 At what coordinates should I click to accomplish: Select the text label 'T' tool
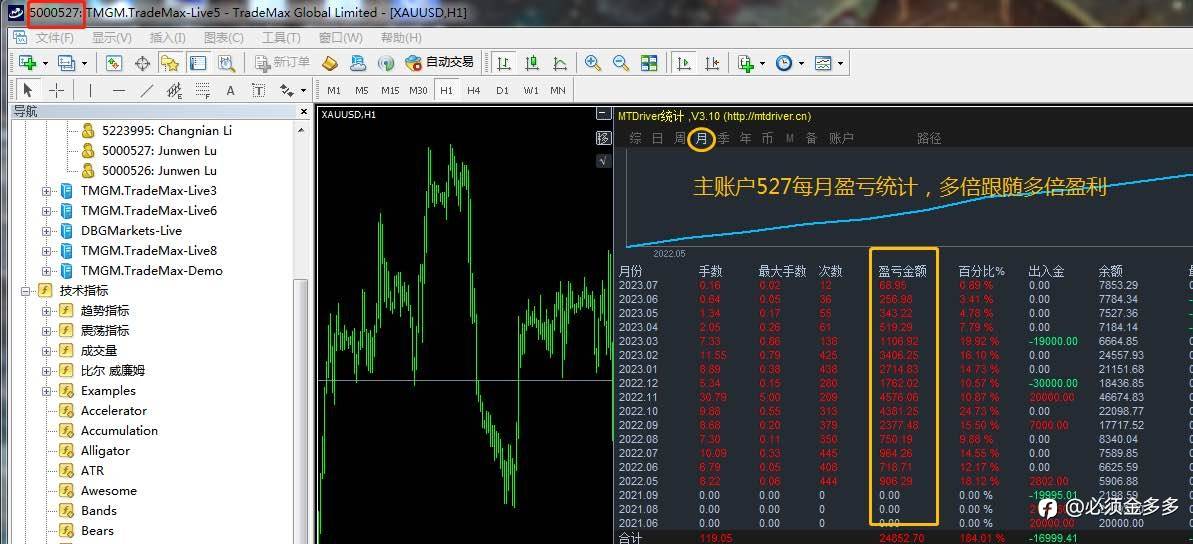click(259, 91)
